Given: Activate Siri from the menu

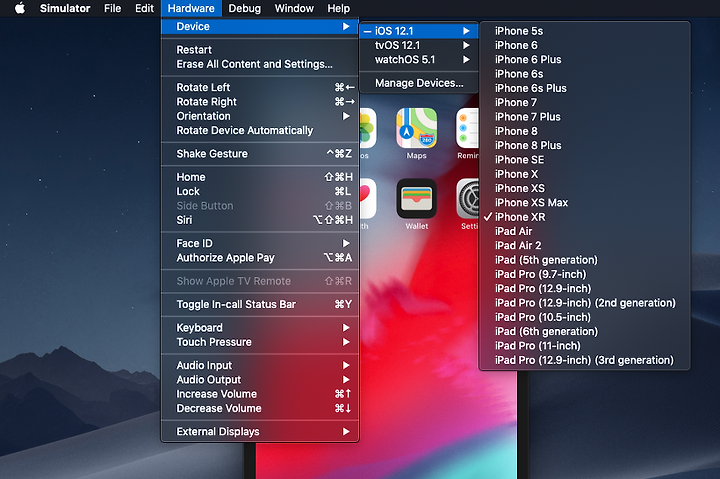Looking at the screenshot, I should 260,220.
